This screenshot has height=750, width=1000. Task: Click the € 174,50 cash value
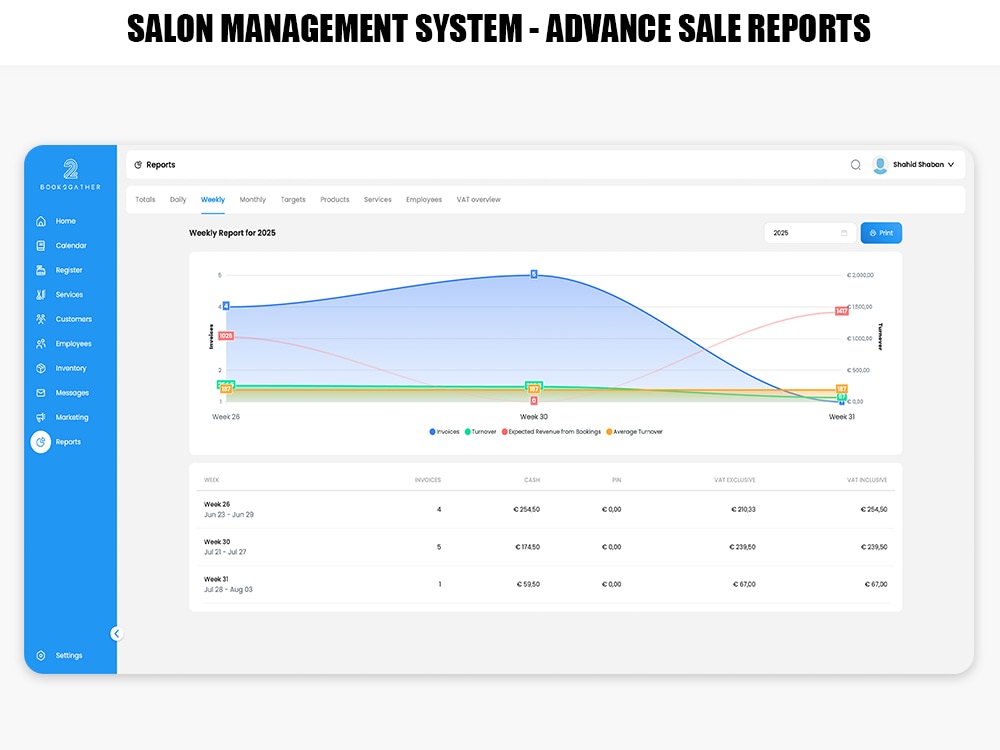click(527, 547)
